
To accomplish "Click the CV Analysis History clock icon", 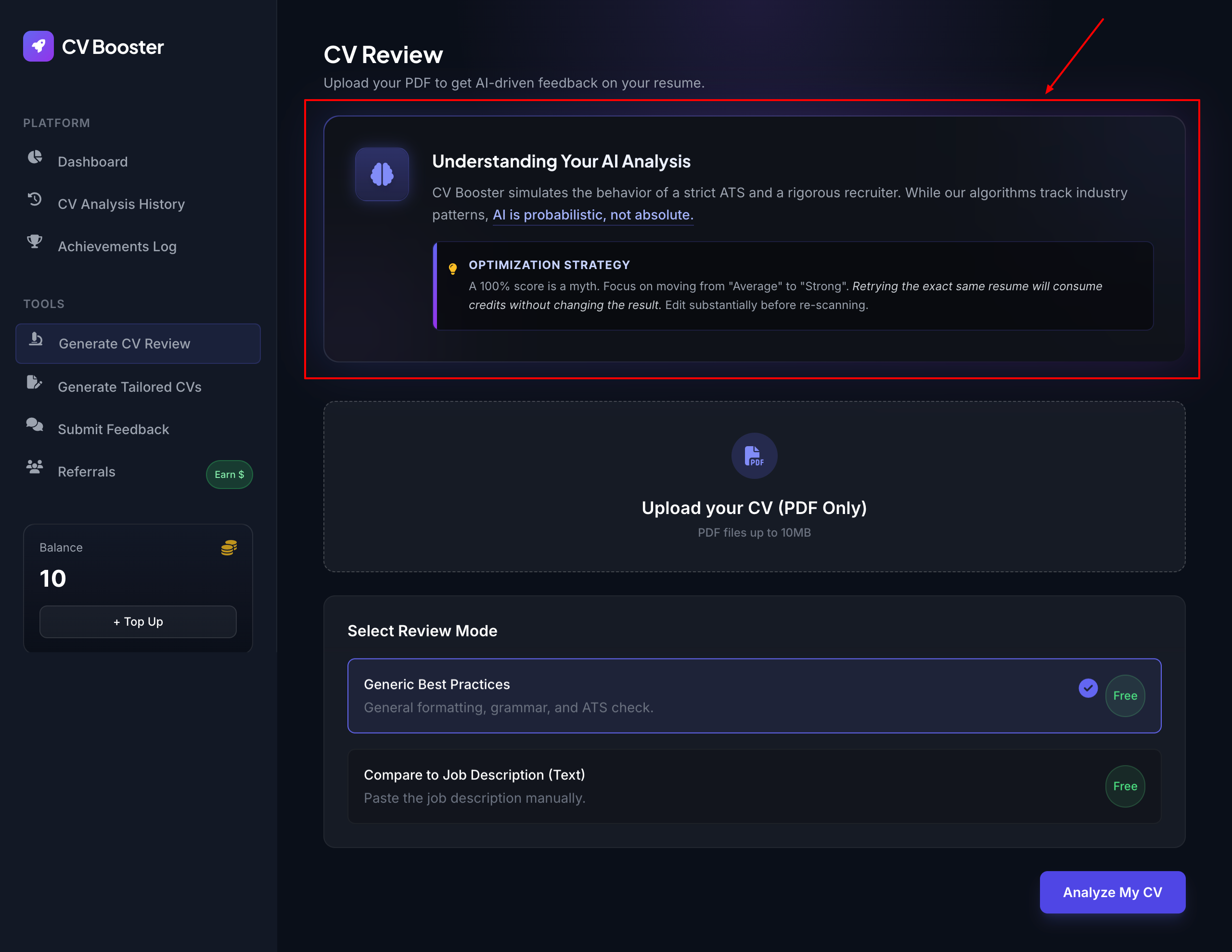I will [x=35, y=199].
